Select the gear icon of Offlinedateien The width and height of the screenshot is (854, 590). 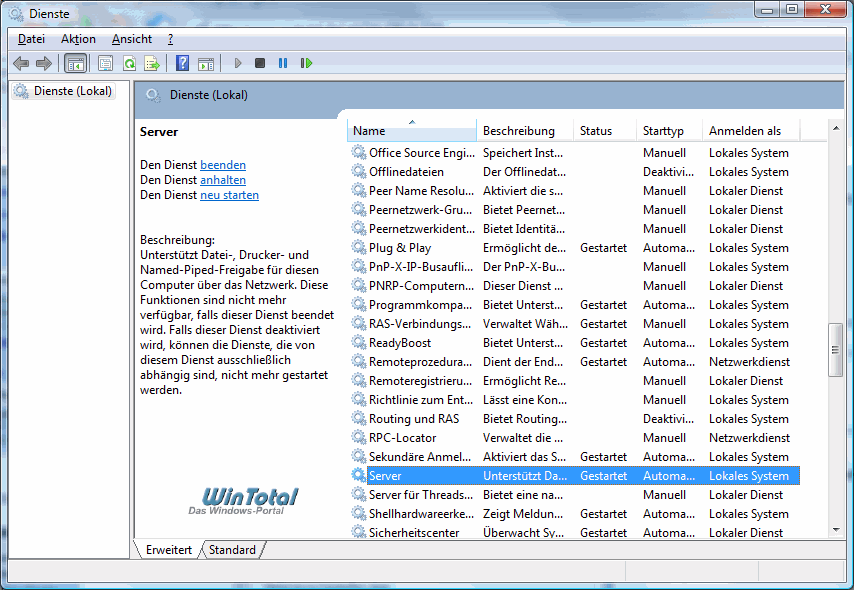click(x=358, y=171)
